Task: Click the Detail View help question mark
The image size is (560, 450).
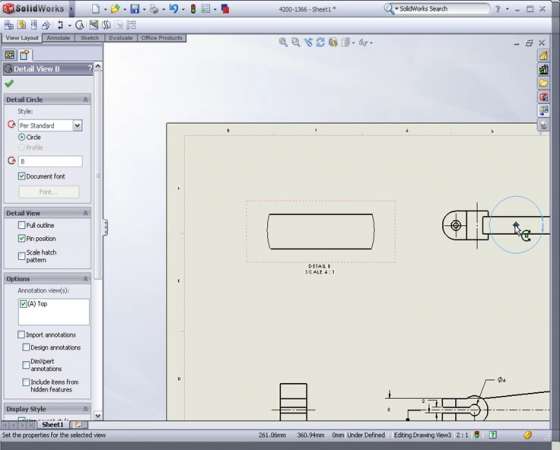Action: (x=90, y=69)
